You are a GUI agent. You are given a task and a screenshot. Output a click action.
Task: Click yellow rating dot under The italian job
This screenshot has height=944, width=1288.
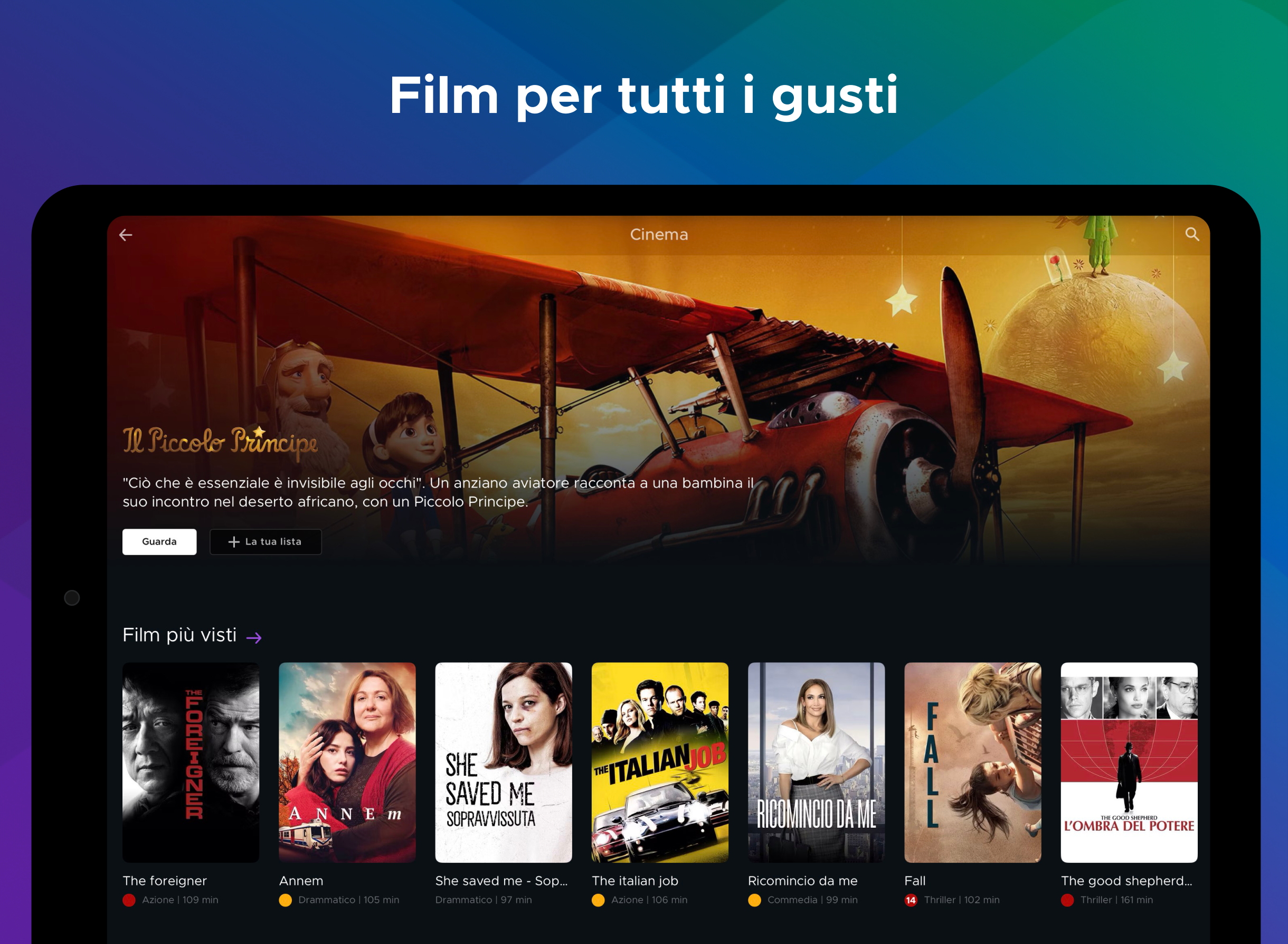(x=598, y=900)
